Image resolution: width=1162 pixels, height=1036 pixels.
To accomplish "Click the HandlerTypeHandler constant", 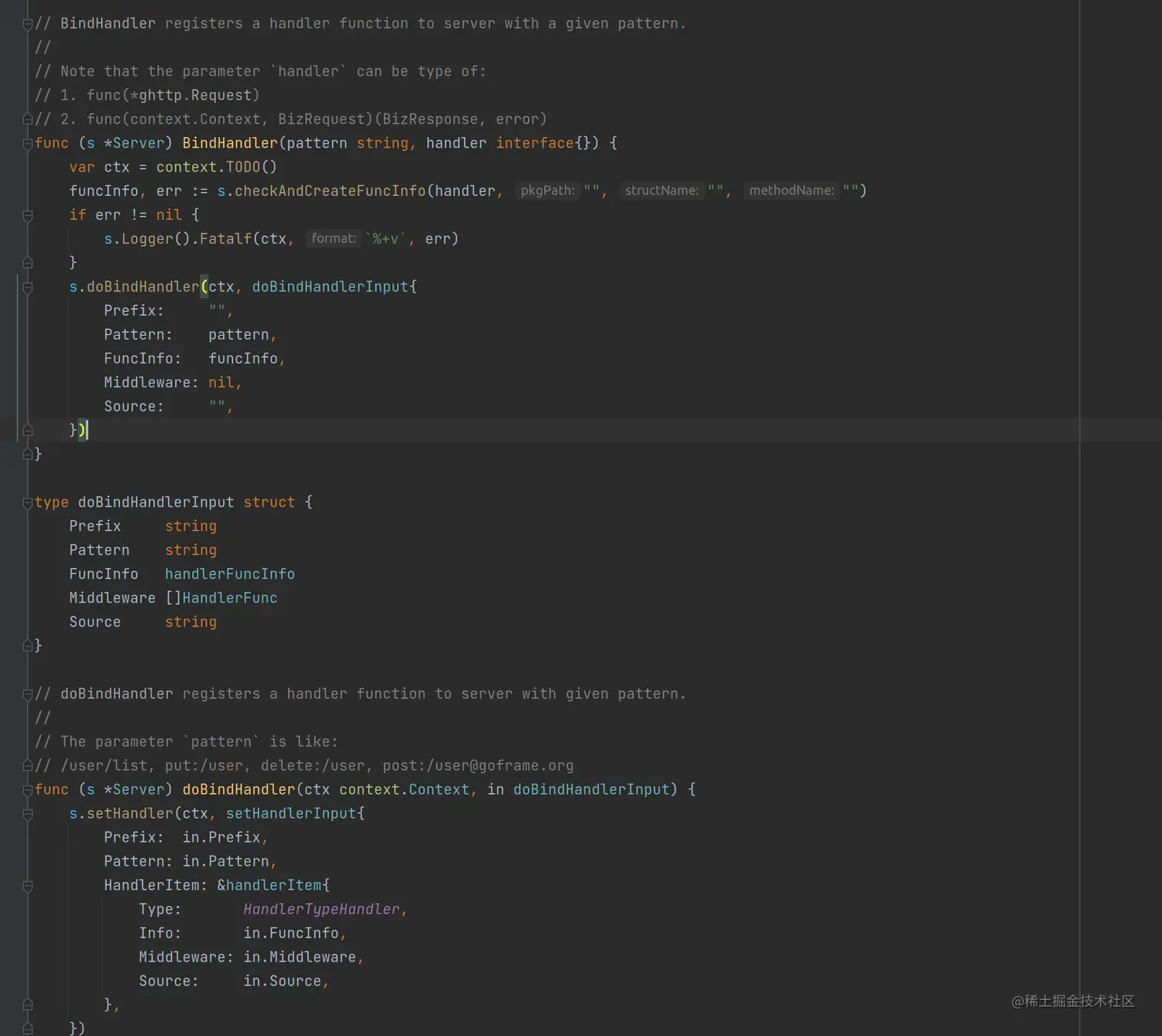I will [x=321, y=909].
